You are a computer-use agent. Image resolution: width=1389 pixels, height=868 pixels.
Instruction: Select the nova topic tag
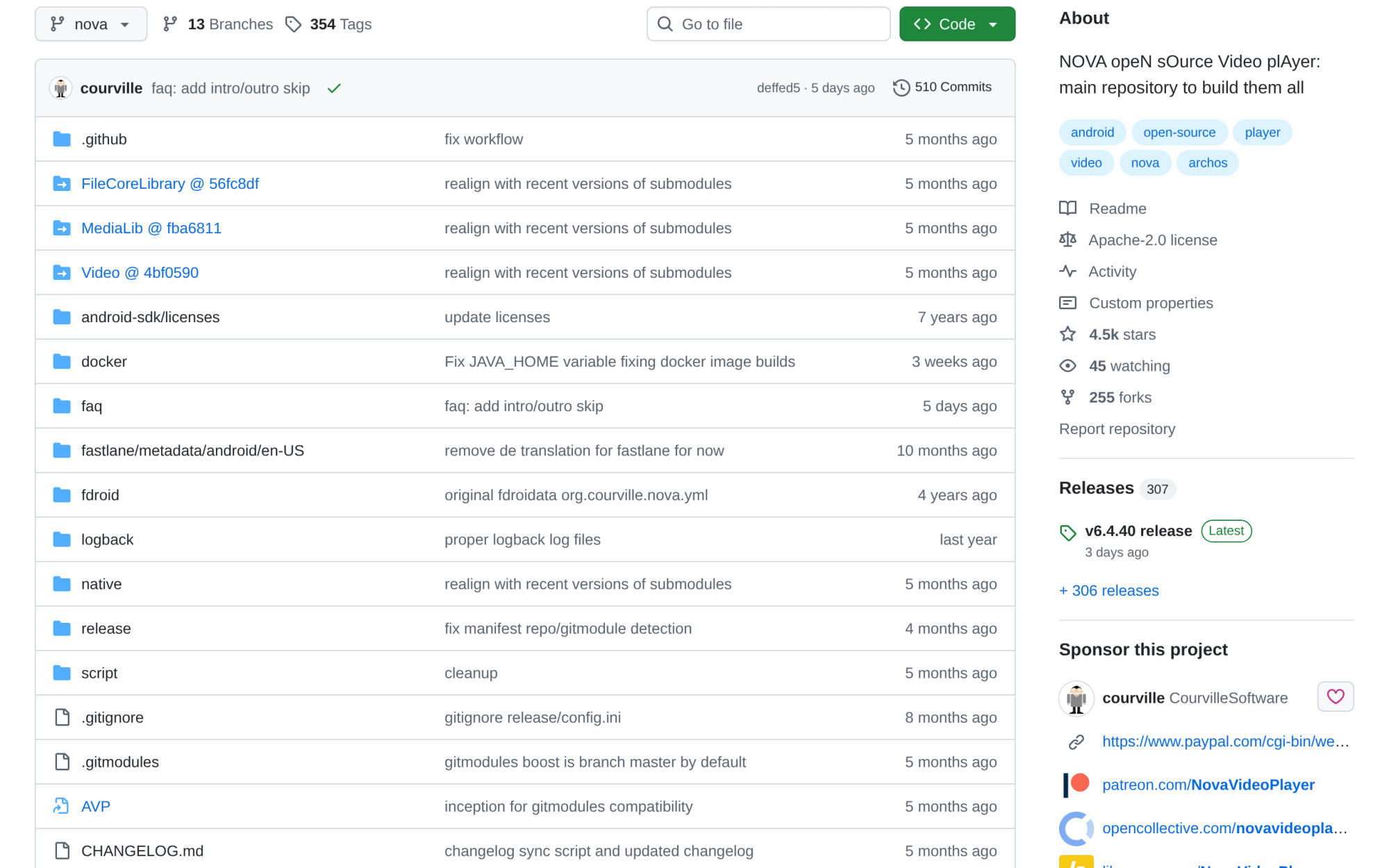(1145, 163)
